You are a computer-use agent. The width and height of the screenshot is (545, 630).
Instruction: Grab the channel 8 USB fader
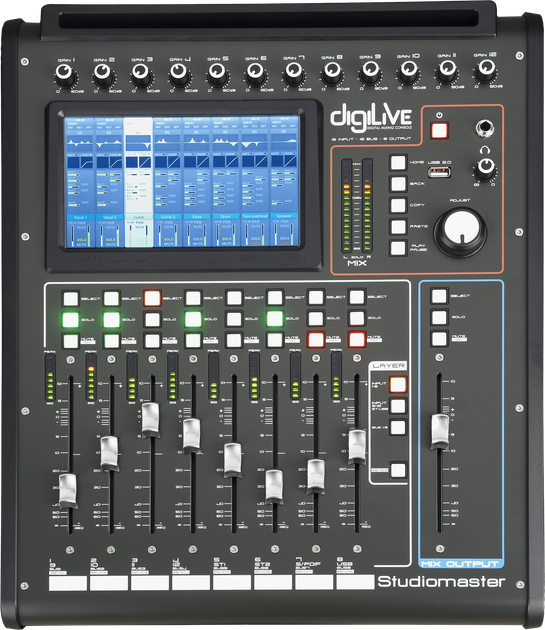click(357, 446)
